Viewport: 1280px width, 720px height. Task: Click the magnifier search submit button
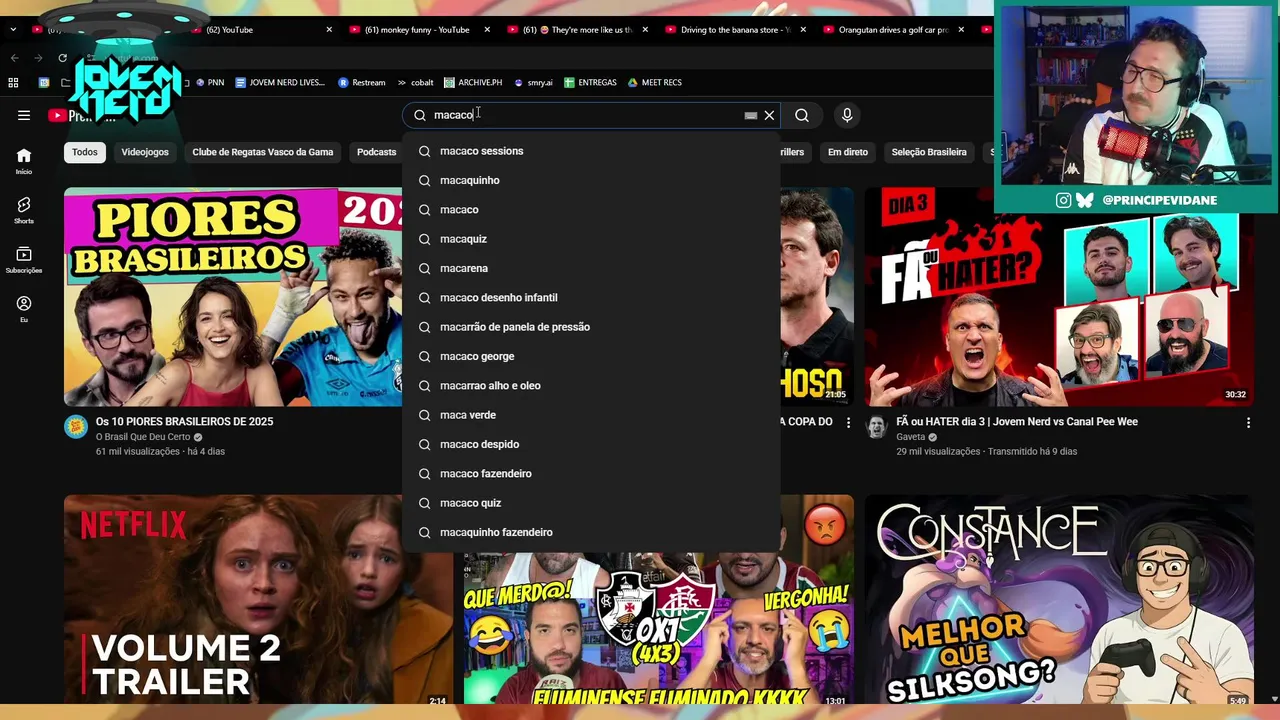(x=802, y=115)
